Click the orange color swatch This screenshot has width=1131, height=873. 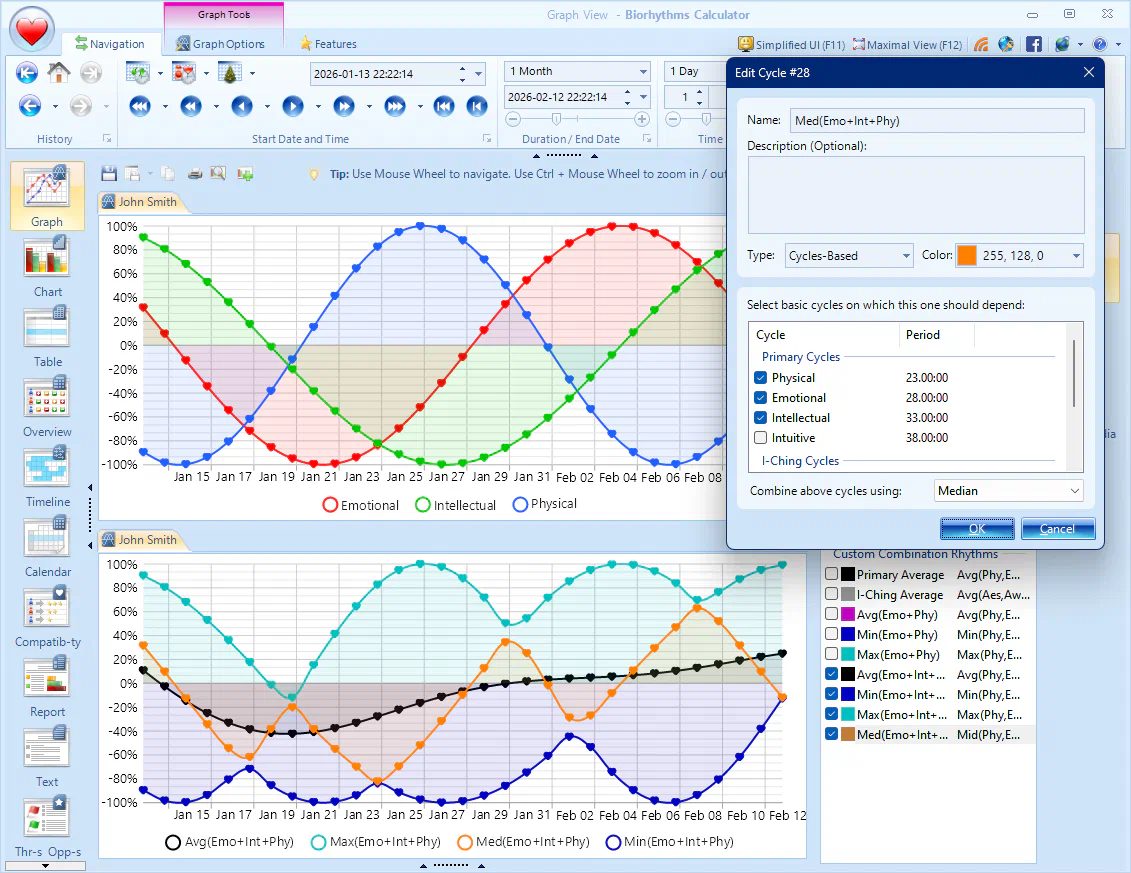click(x=966, y=256)
